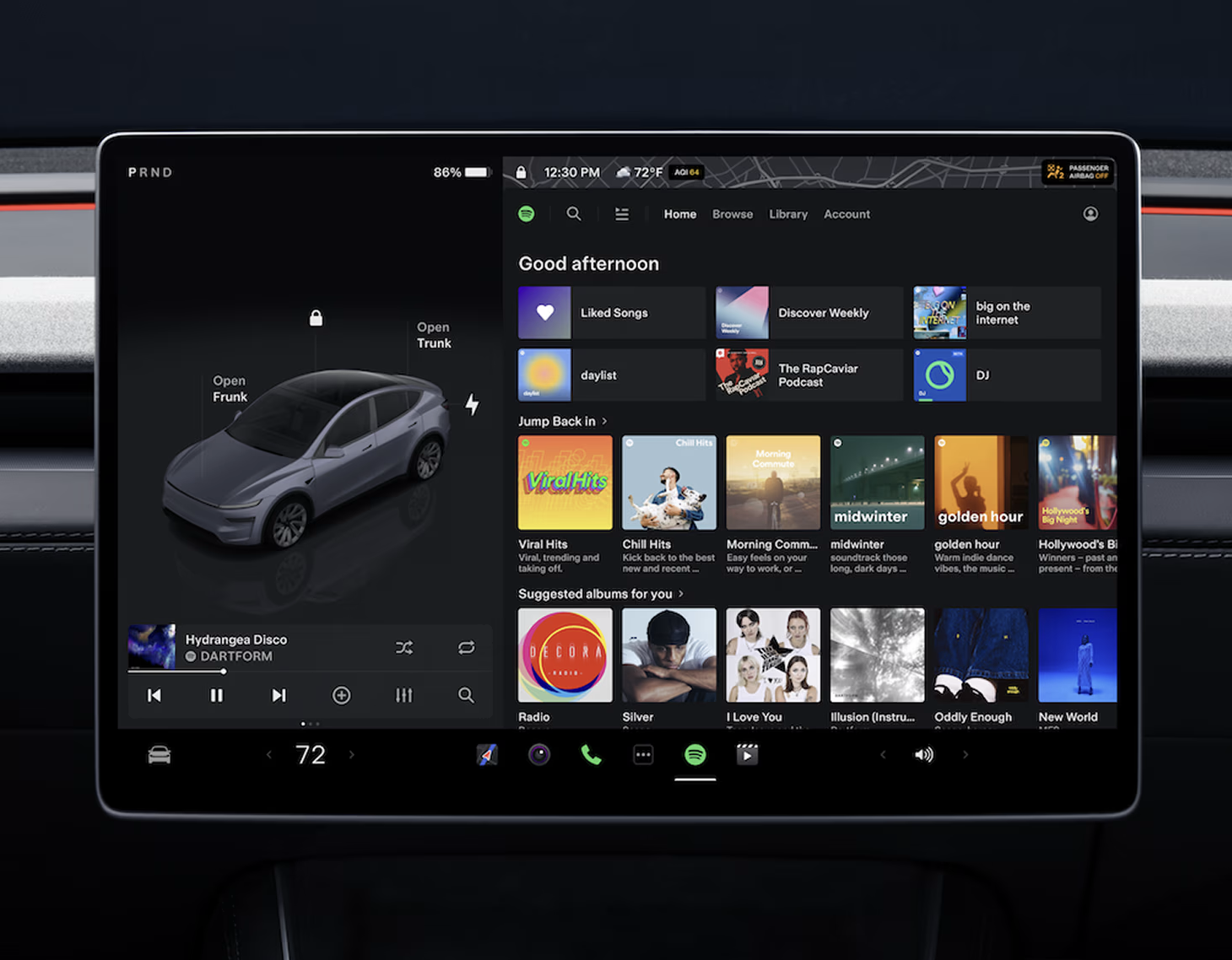1232x960 pixels.
Task: Open the dashcam camera app
Action: (539, 754)
